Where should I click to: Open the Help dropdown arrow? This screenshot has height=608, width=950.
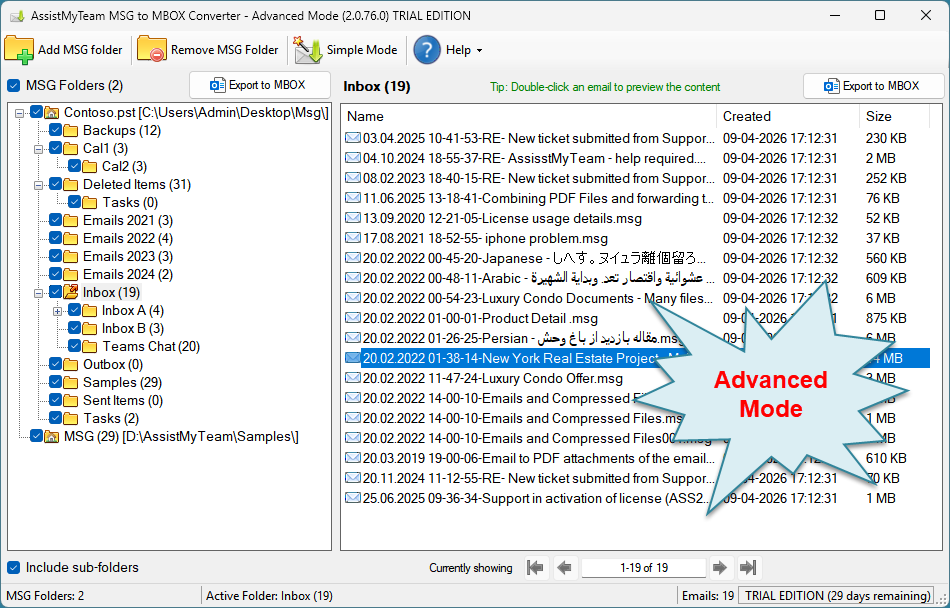(479, 51)
